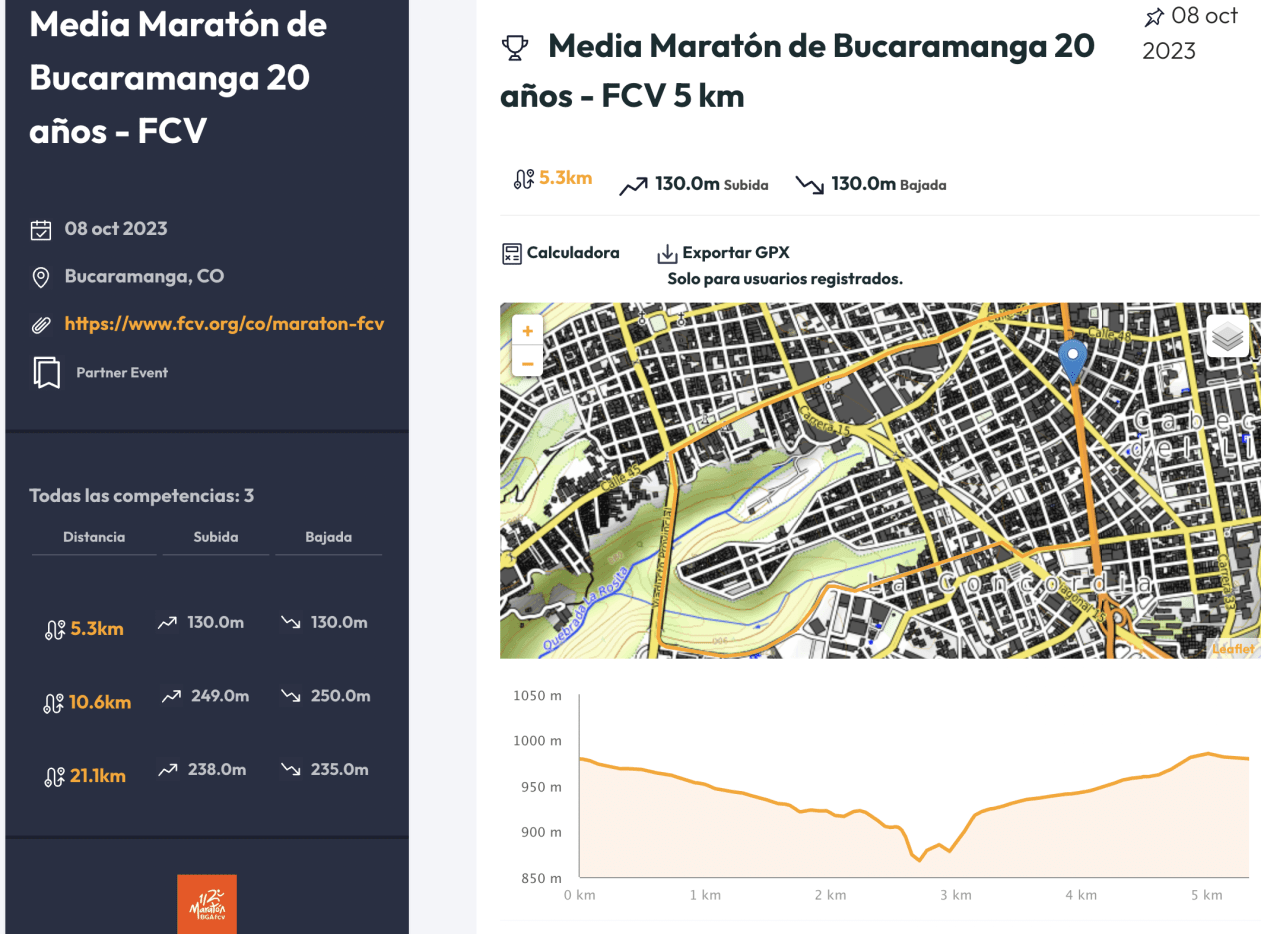
Task: Select the 5.3km race distance
Action: [x=96, y=629]
